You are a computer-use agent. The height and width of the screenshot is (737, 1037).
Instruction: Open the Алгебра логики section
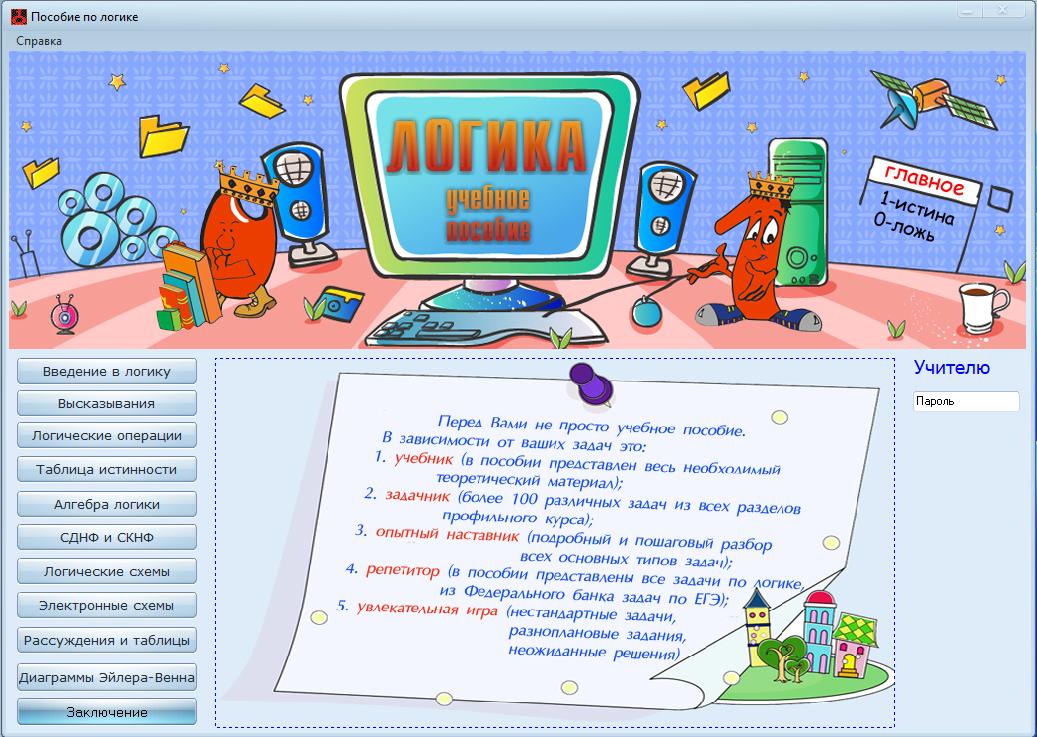[x=106, y=504]
